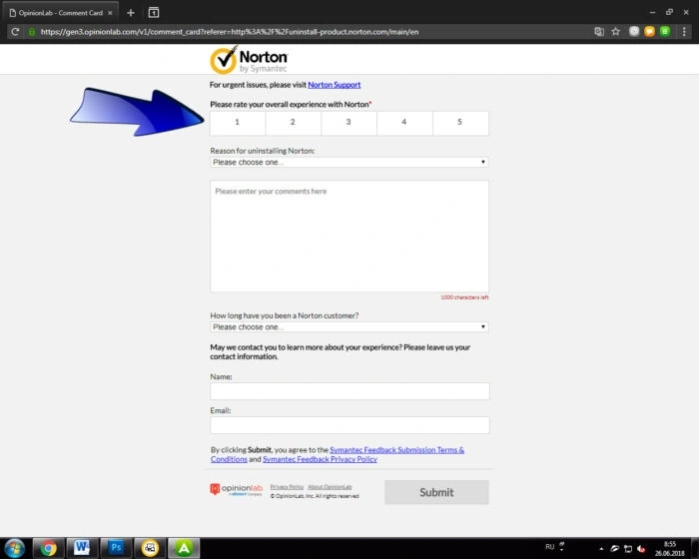Open the translate page icon in address bar
The image size is (699, 559).
pyautogui.click(x=599, y=31)
